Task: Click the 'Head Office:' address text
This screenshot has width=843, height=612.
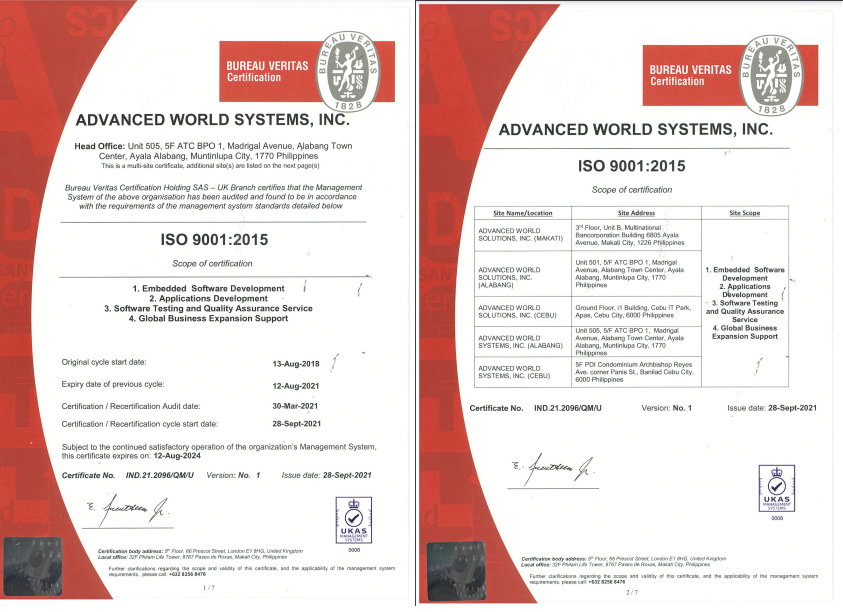Action: click(x=213, y=151)
